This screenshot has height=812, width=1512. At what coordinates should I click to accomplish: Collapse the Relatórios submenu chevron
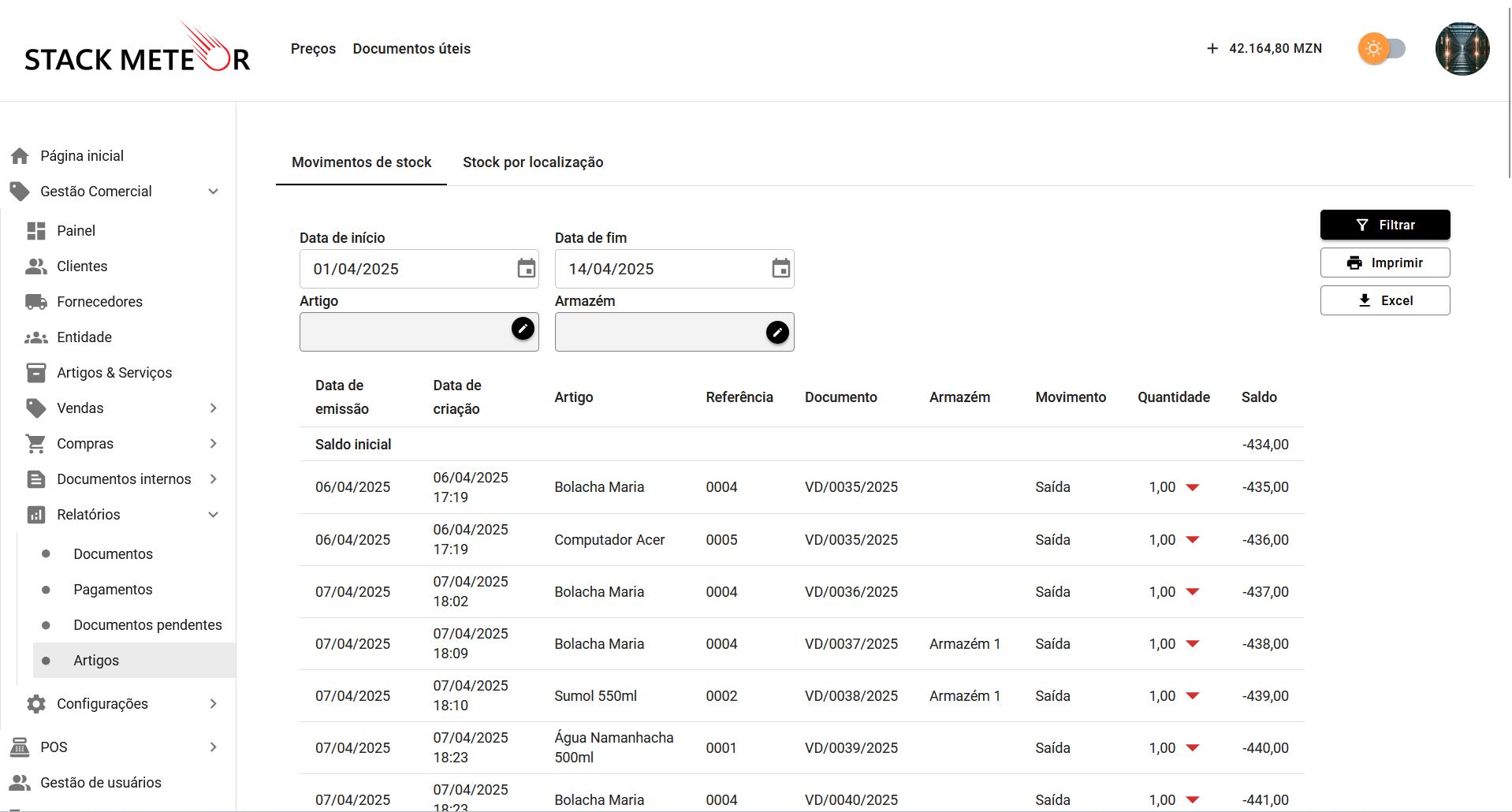point(213,515)
